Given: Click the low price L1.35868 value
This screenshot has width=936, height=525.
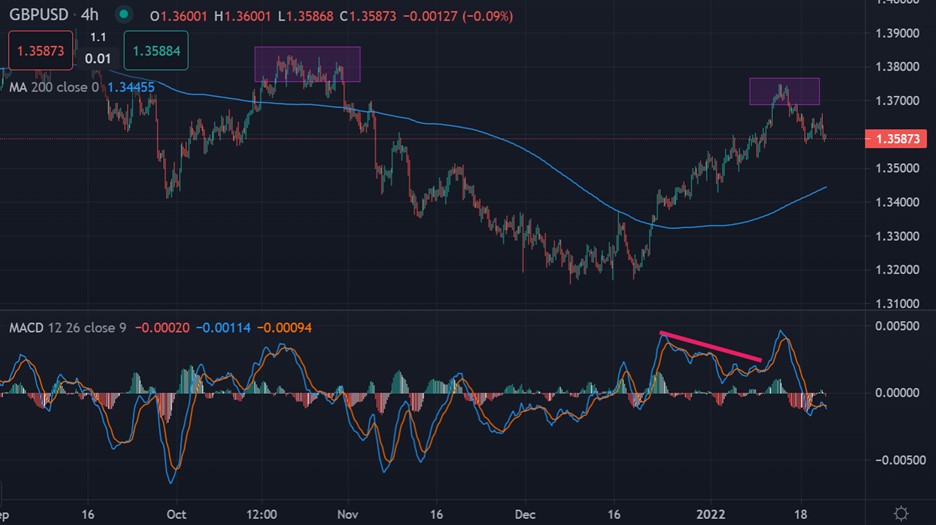Looking at the screenshot, I should tap(306, 16).
